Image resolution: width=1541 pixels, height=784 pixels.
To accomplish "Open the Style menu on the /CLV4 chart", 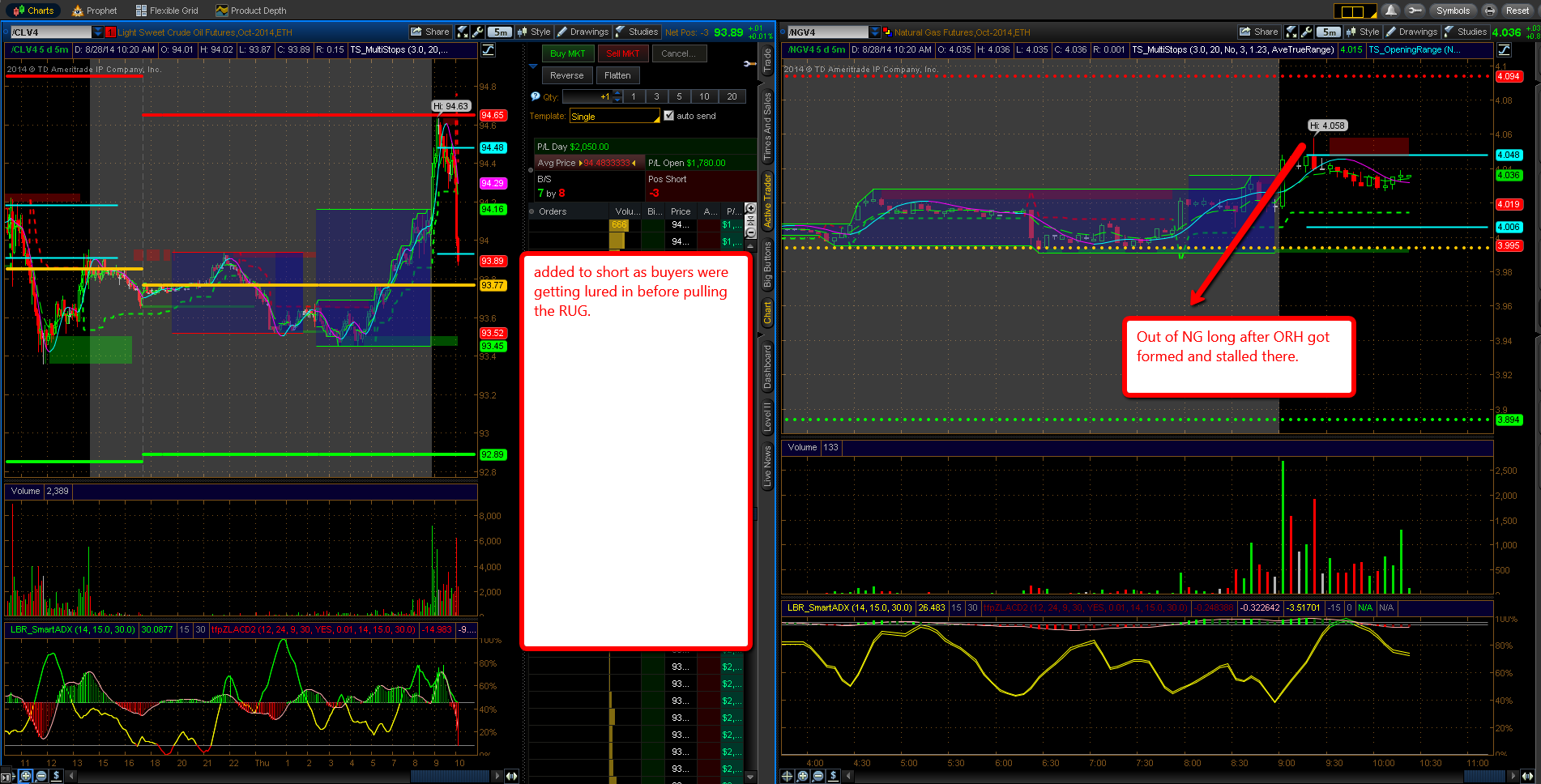I will [x=534, y=32].
